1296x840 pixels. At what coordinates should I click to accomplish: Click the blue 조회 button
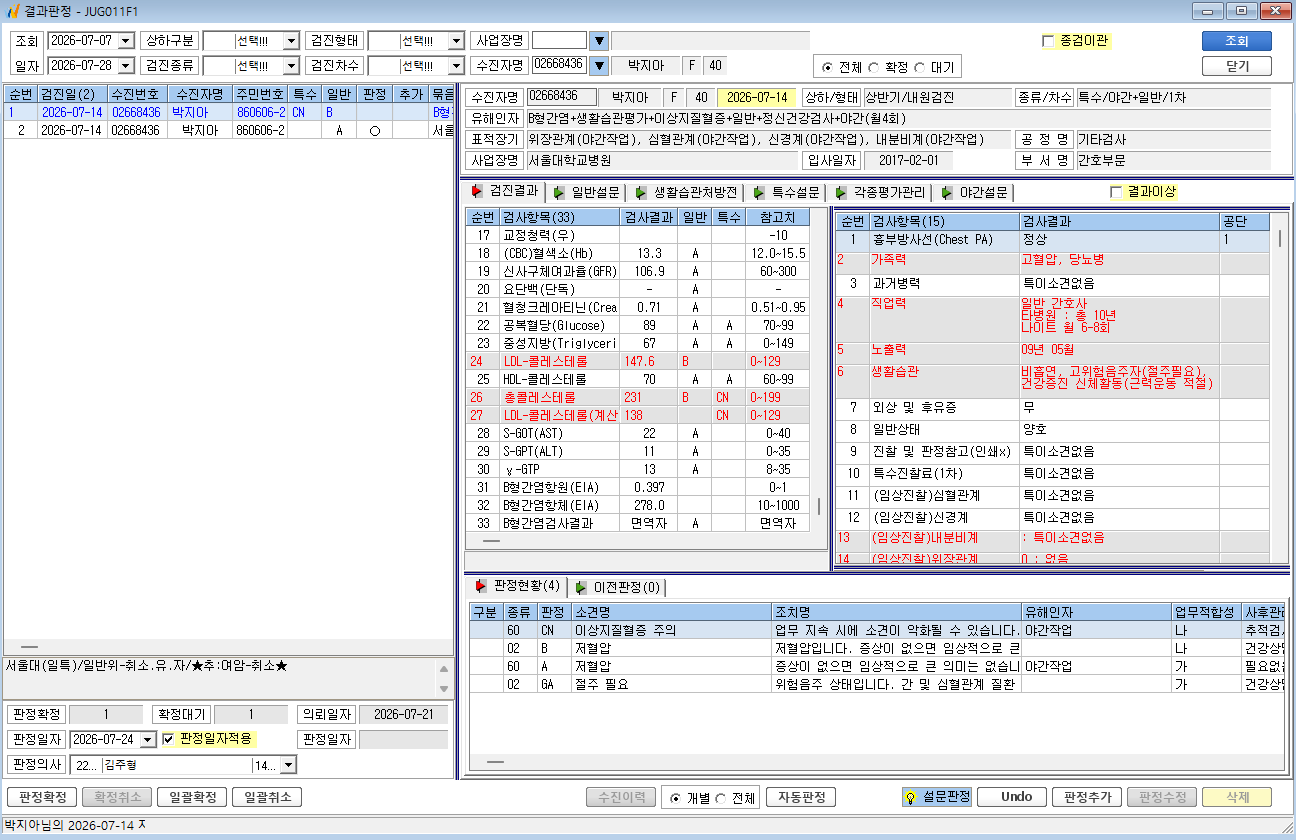click(x=1236, y=41)
